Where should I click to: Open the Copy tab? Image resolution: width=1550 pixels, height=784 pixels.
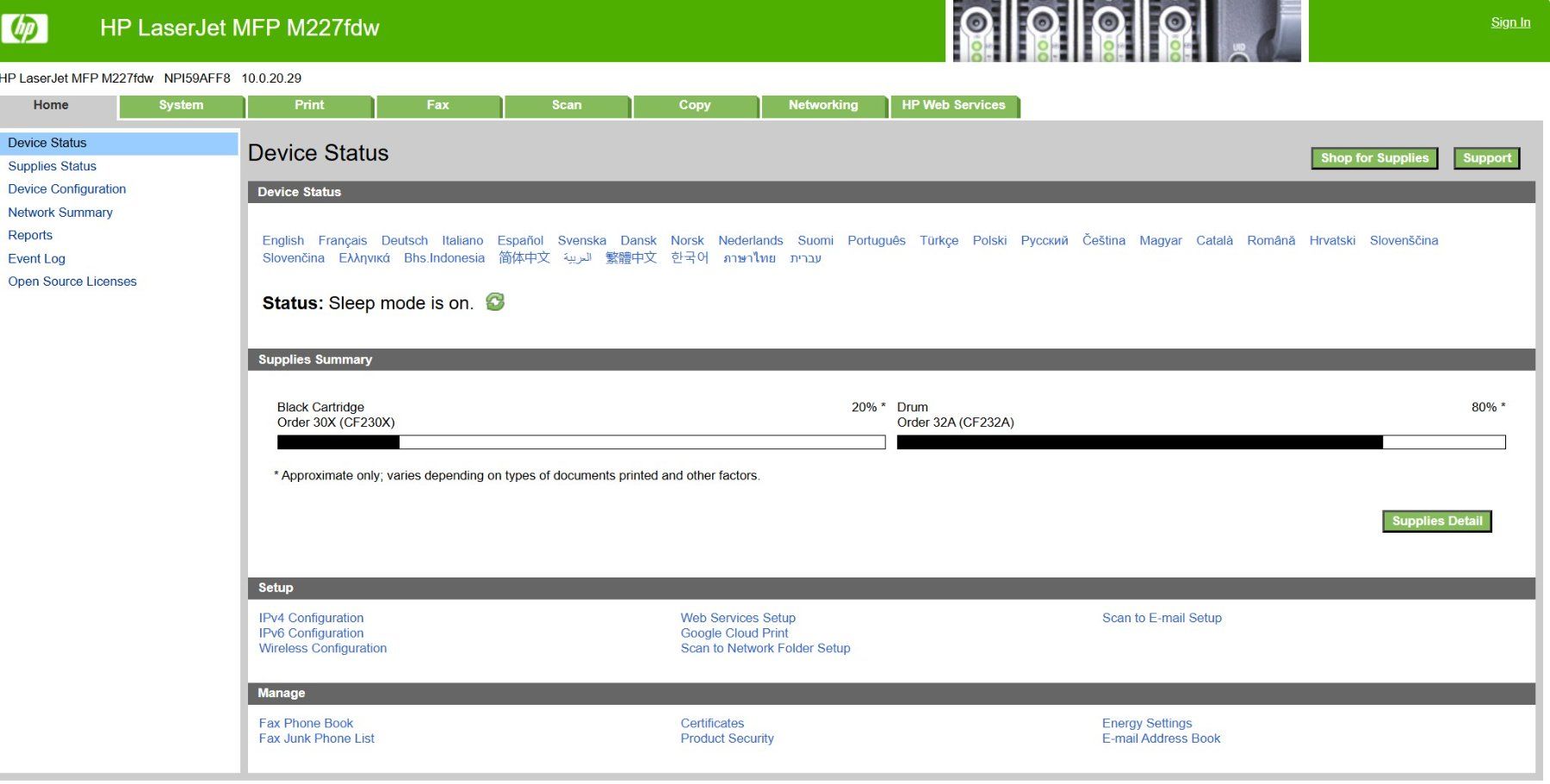695,106
